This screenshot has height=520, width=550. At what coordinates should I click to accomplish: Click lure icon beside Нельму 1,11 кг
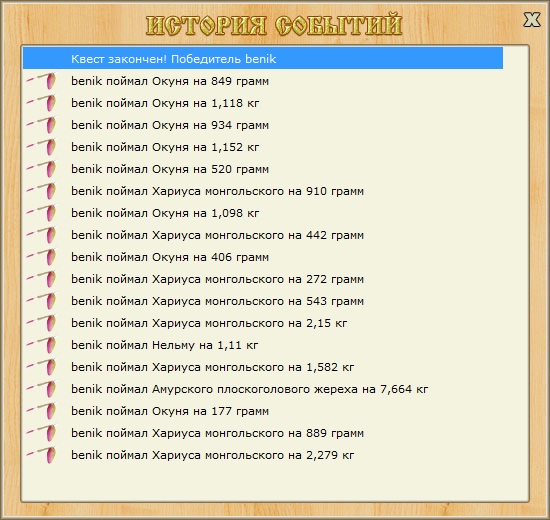click(41, 345)
